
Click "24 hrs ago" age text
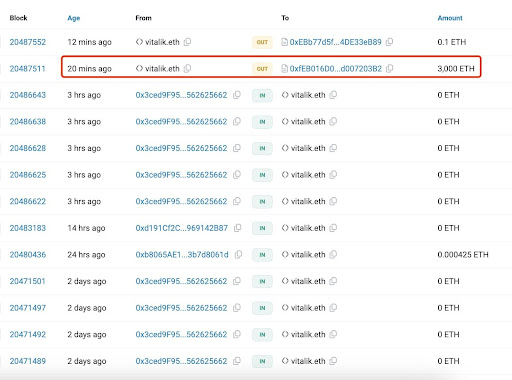[x=86, y=255]
